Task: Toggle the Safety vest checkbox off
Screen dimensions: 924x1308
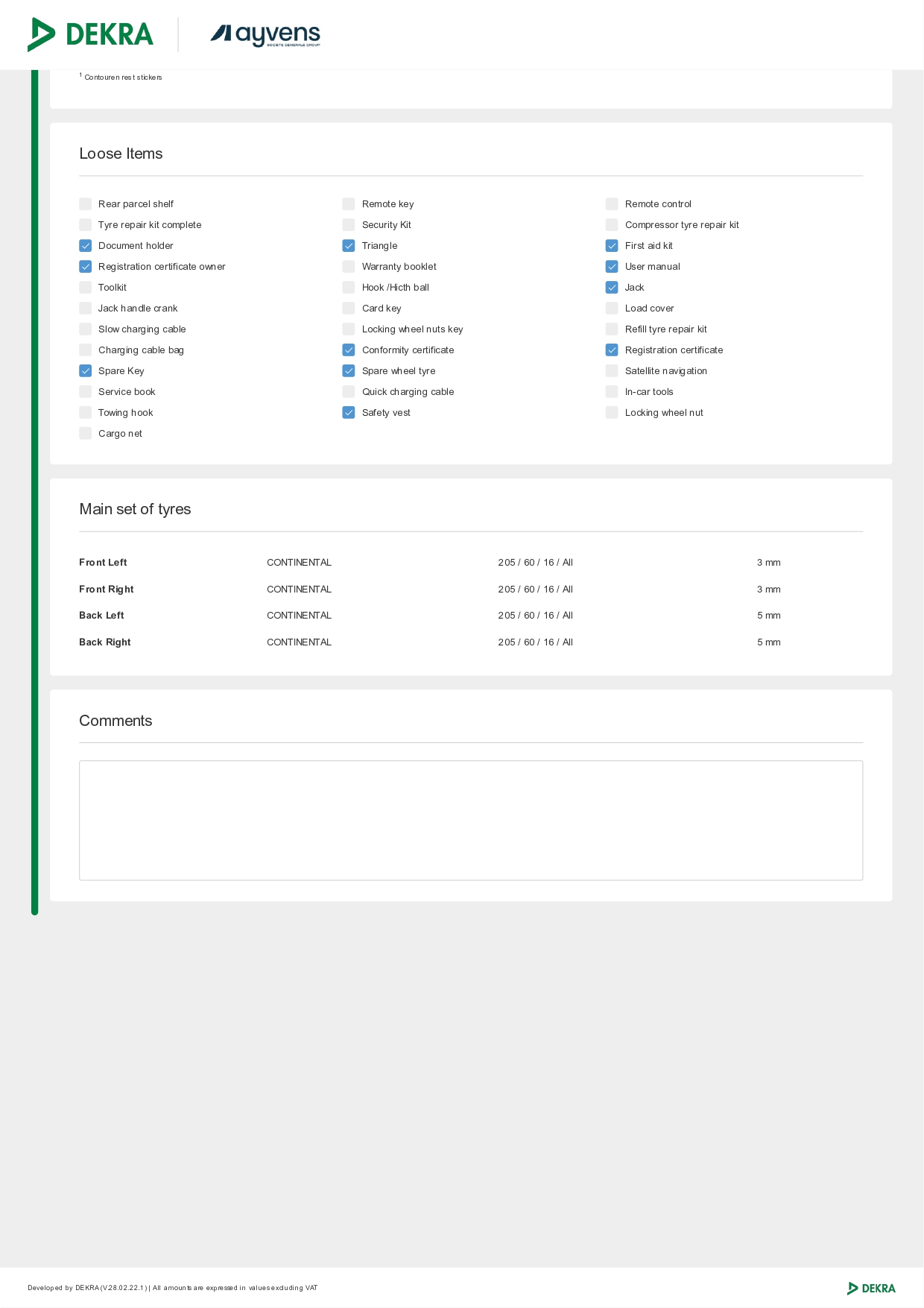Action: [349, 413]
